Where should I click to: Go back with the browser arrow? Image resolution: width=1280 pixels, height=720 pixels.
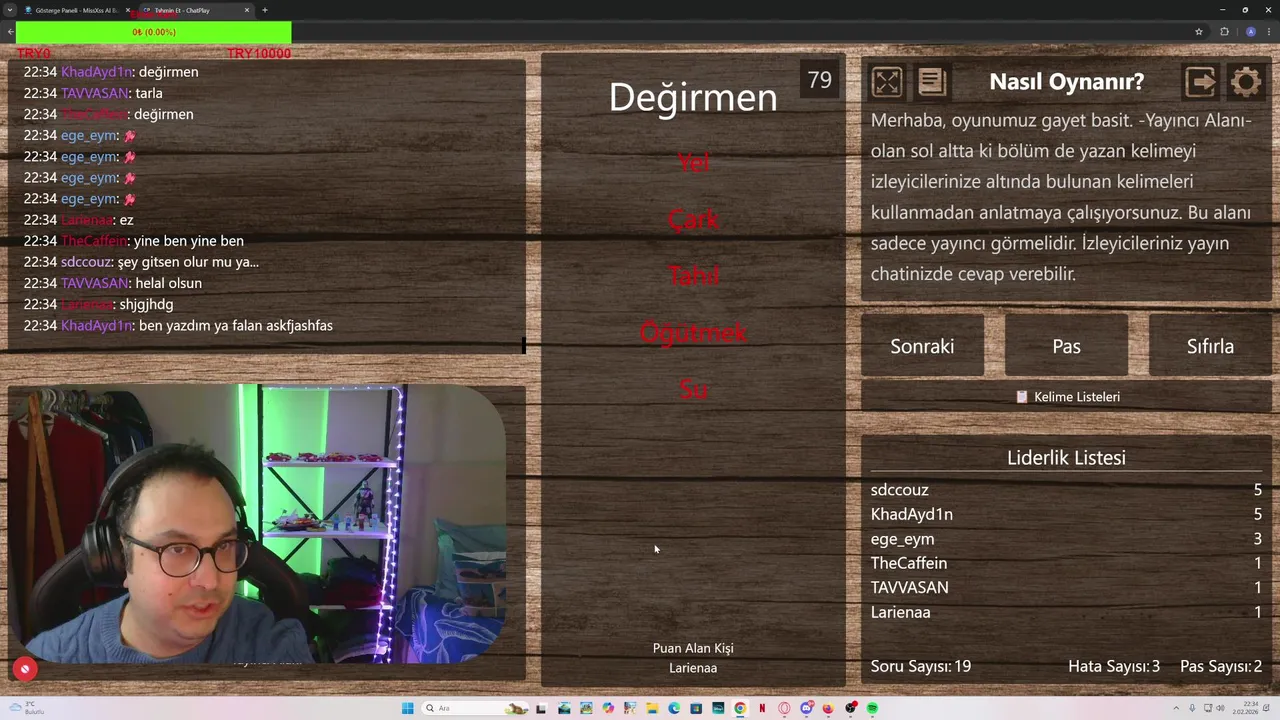pyautogui.click(x=10, y=32)
